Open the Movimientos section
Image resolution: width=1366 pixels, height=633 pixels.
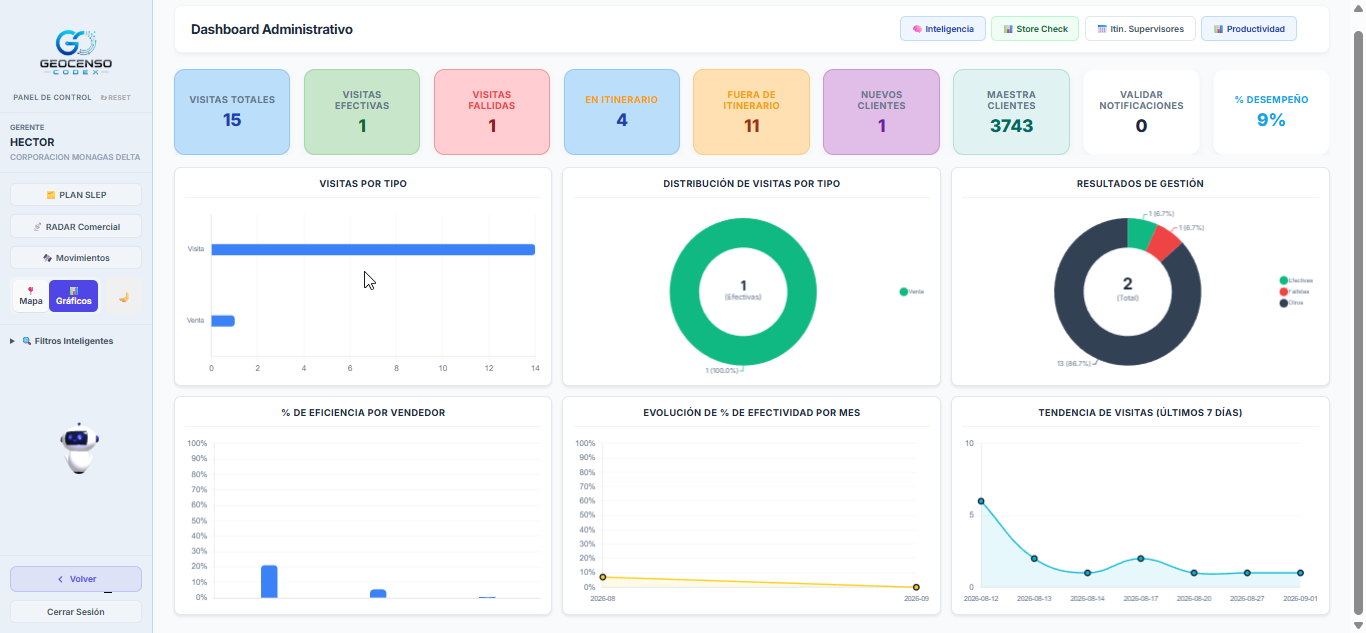(76, 258)
